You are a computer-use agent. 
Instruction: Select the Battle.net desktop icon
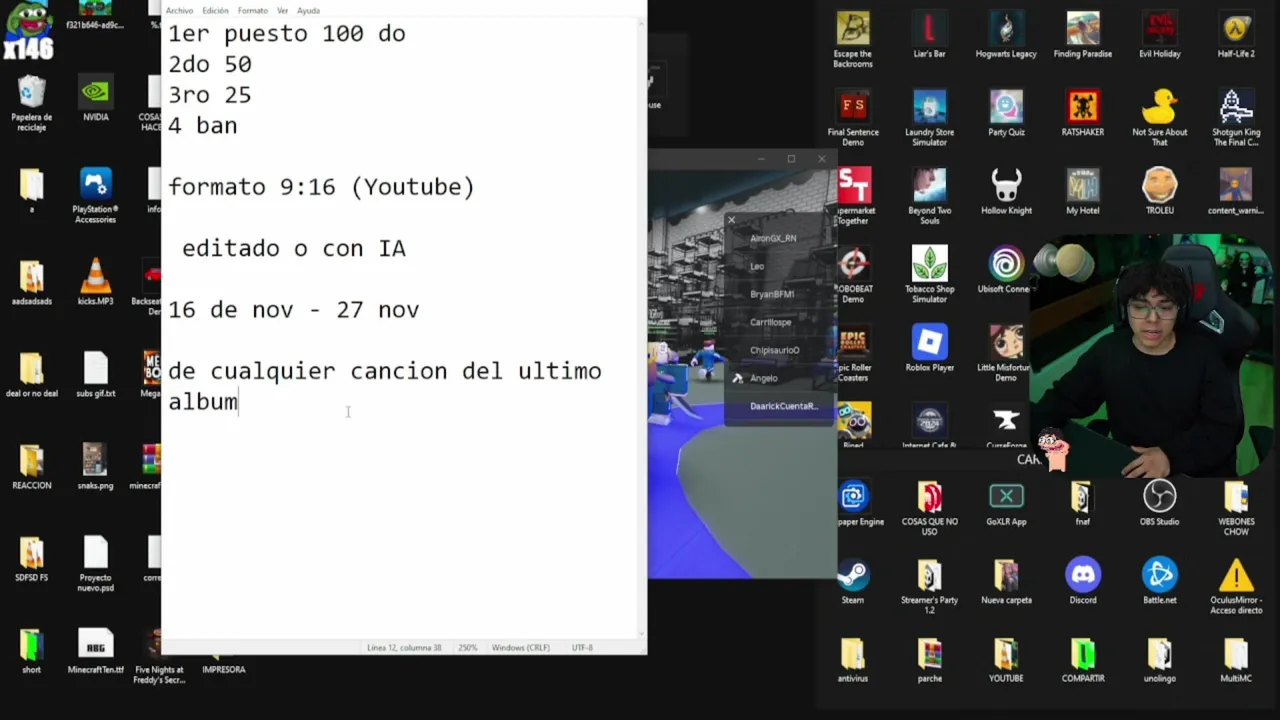1160,582
